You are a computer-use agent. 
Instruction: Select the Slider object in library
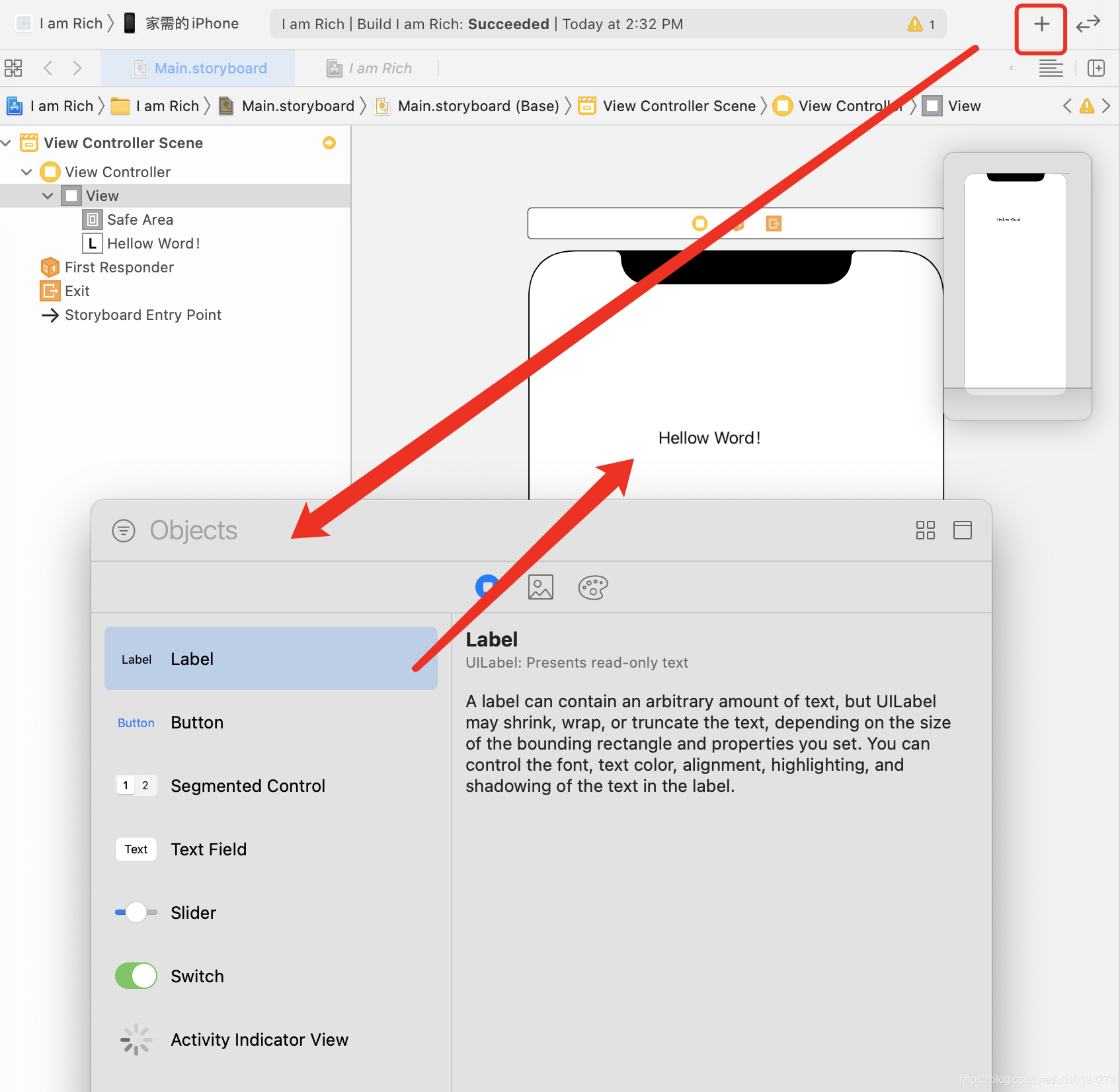point(271,912)
